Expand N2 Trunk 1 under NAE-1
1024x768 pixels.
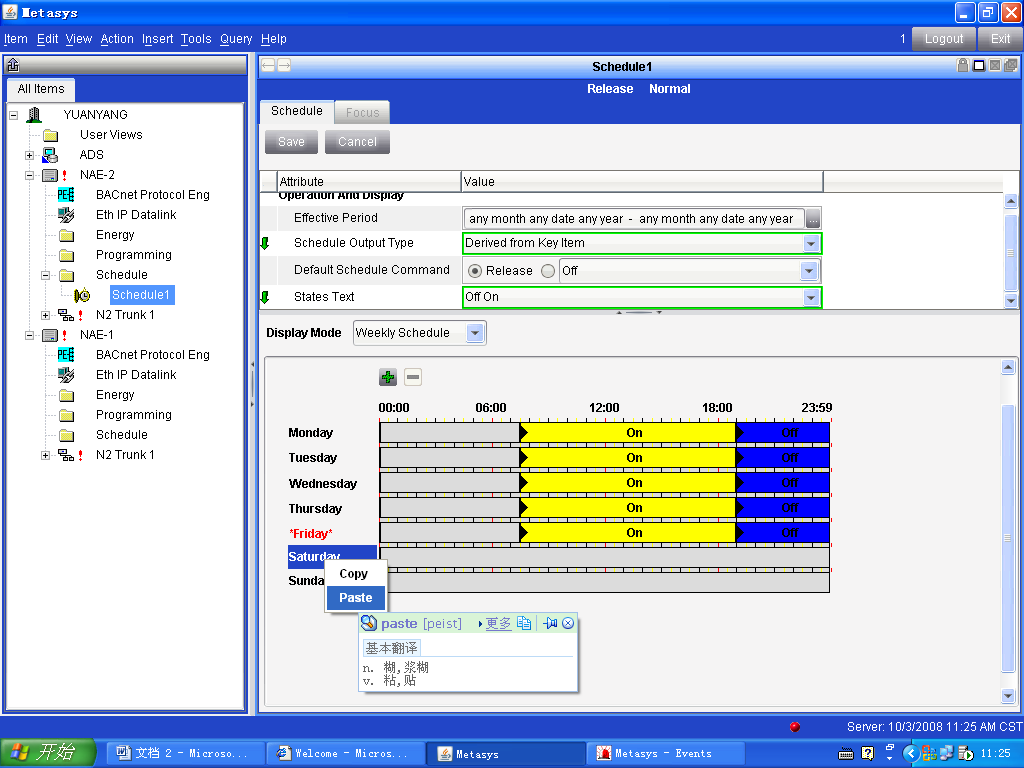pos(46,455)
